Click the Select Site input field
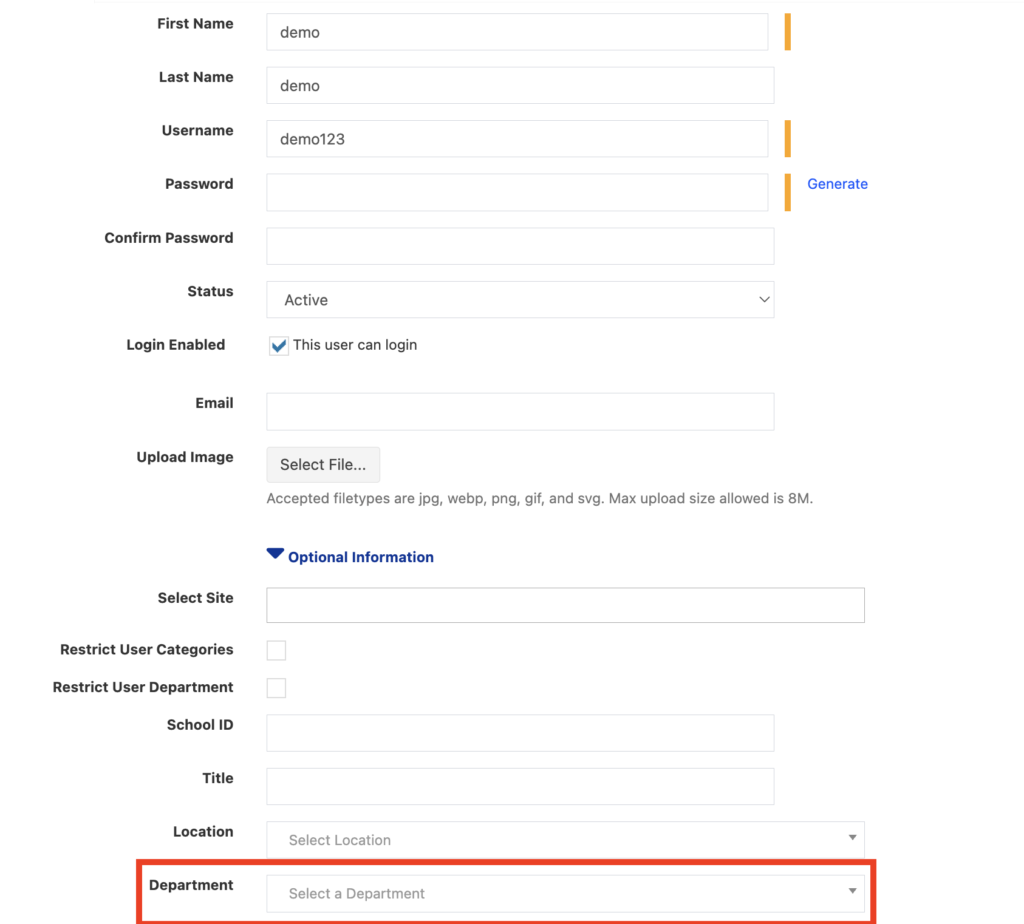Viewport: 1024px width, 924px height. point(564,605)
